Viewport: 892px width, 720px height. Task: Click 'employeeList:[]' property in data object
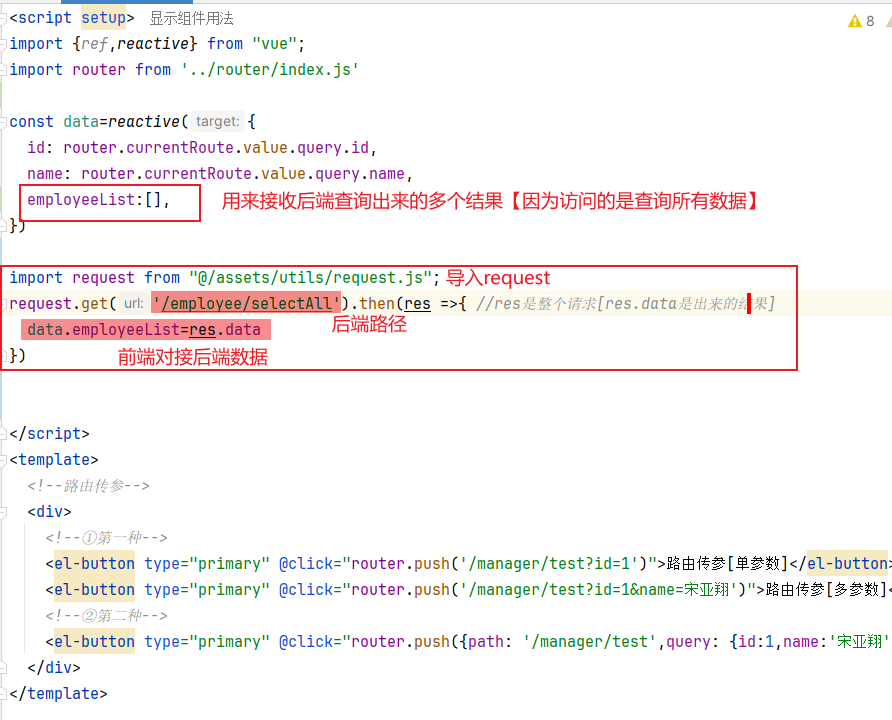[x=94, y=200]
